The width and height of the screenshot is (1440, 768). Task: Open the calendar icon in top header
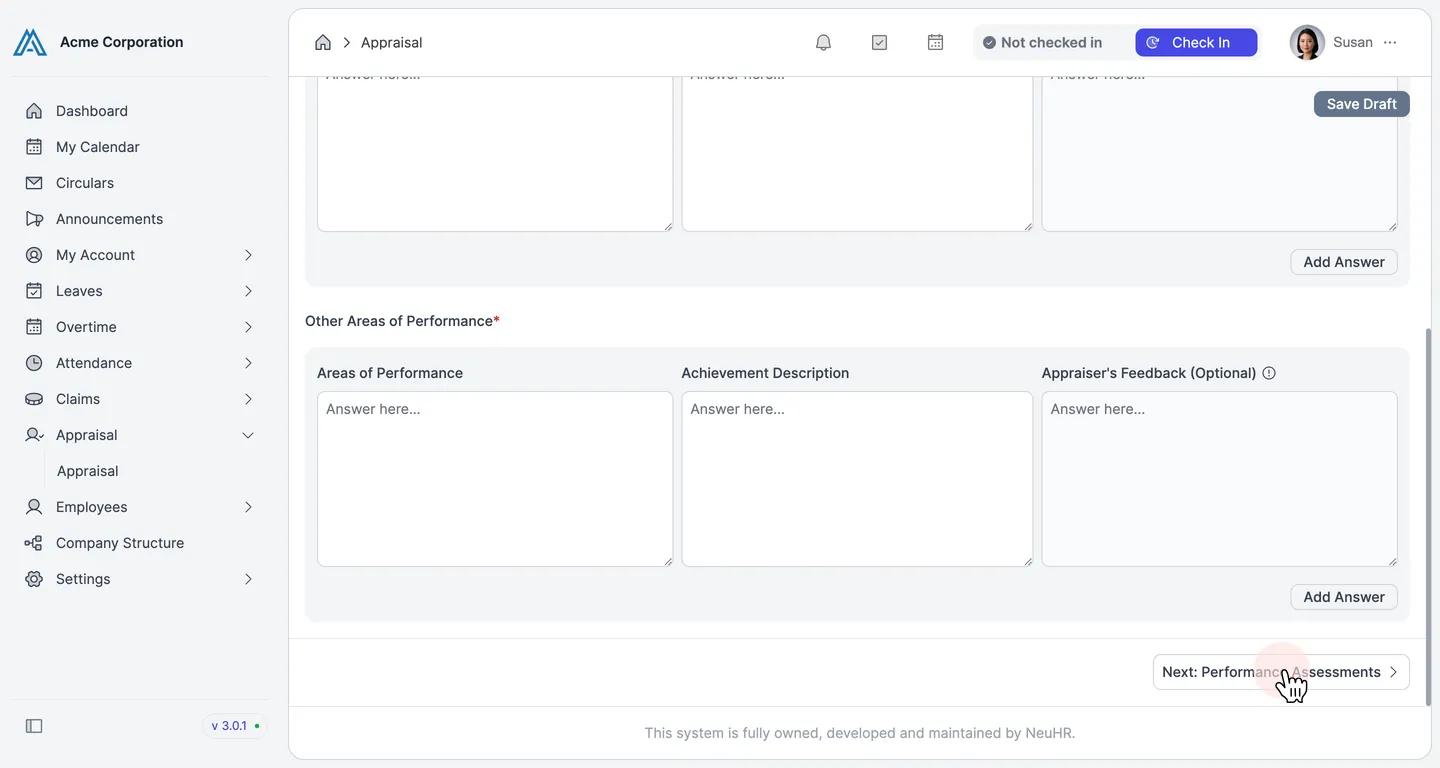click(935, 42)
